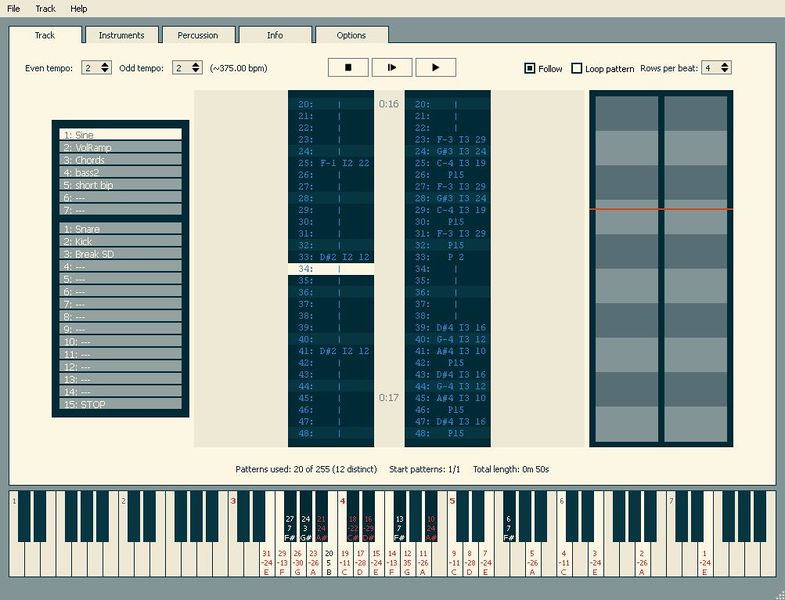Switch to the Instruments tab
This screenshot has width=785, height=600.
click(x=121, y=35)
